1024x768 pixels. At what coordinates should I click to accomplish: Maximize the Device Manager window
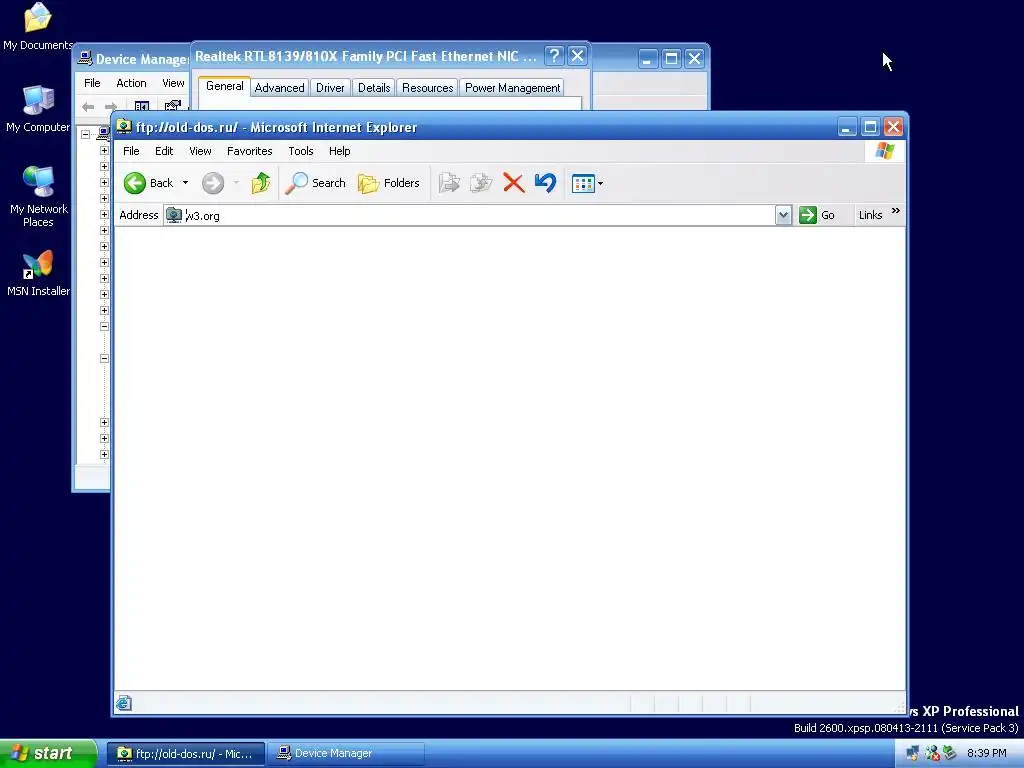click(671, 59)
